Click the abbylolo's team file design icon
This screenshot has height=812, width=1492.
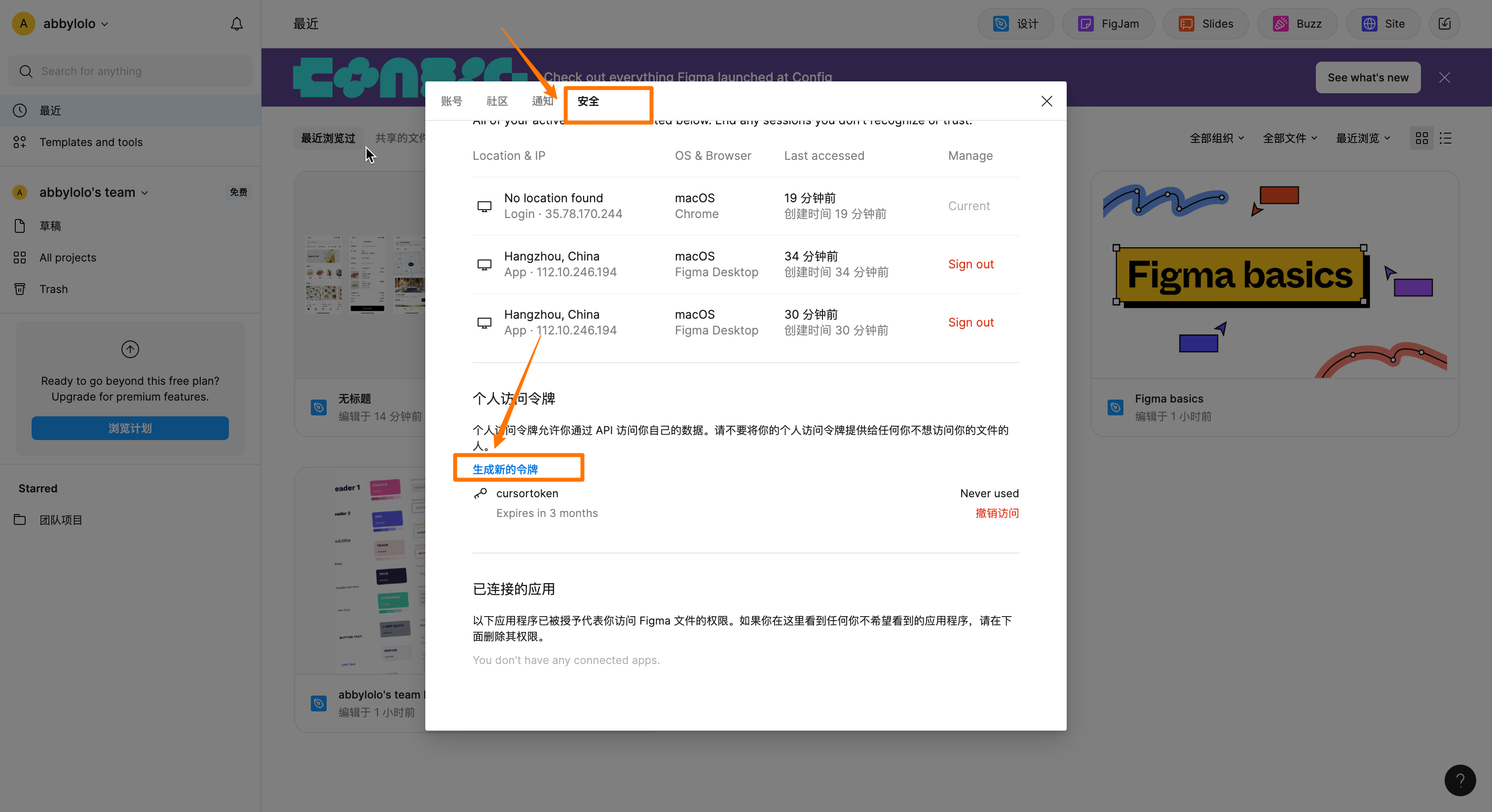pyautogui.click(x=319, y=703)
